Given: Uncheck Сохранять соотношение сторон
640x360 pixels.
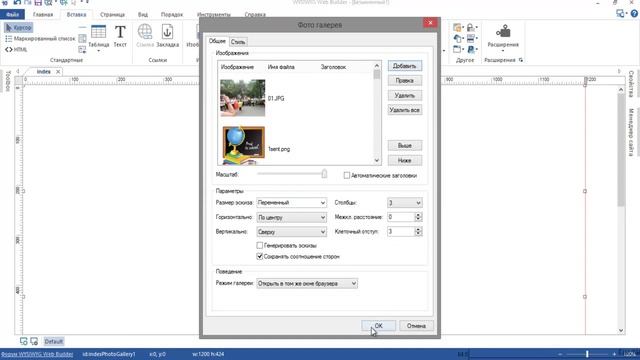Looking at the screenshot, I should 260,256.
